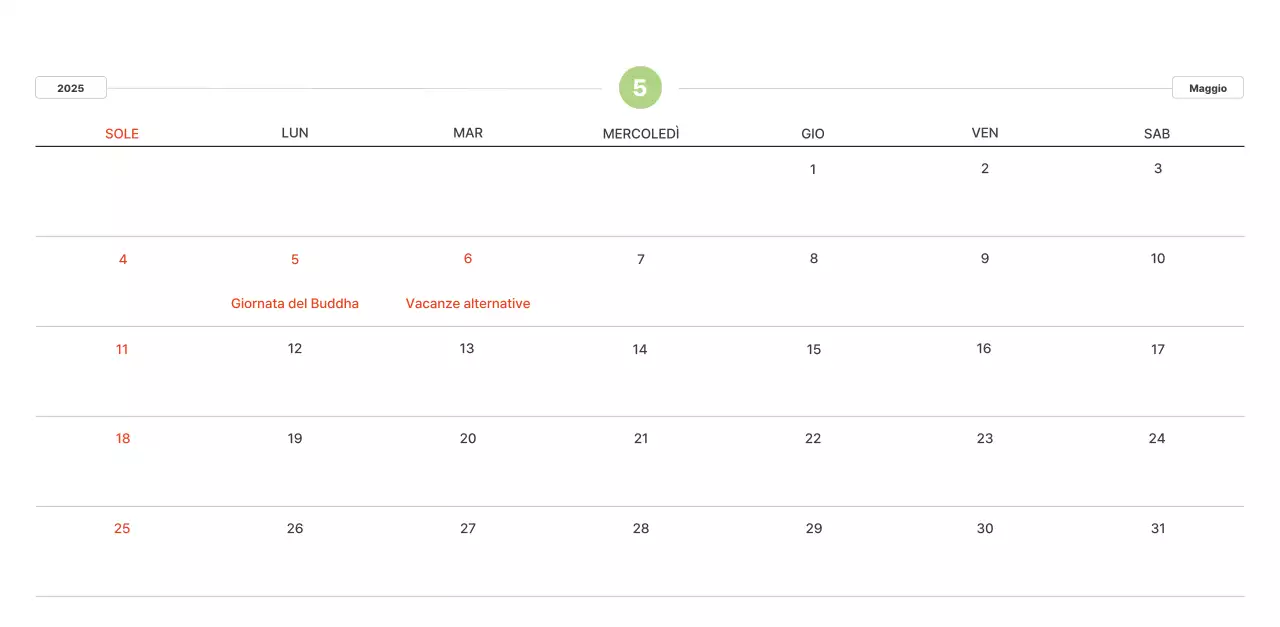Select day 22 on the grid
Image resolution: width=1280 pixels, height=627 pixels.
[813, 438]
